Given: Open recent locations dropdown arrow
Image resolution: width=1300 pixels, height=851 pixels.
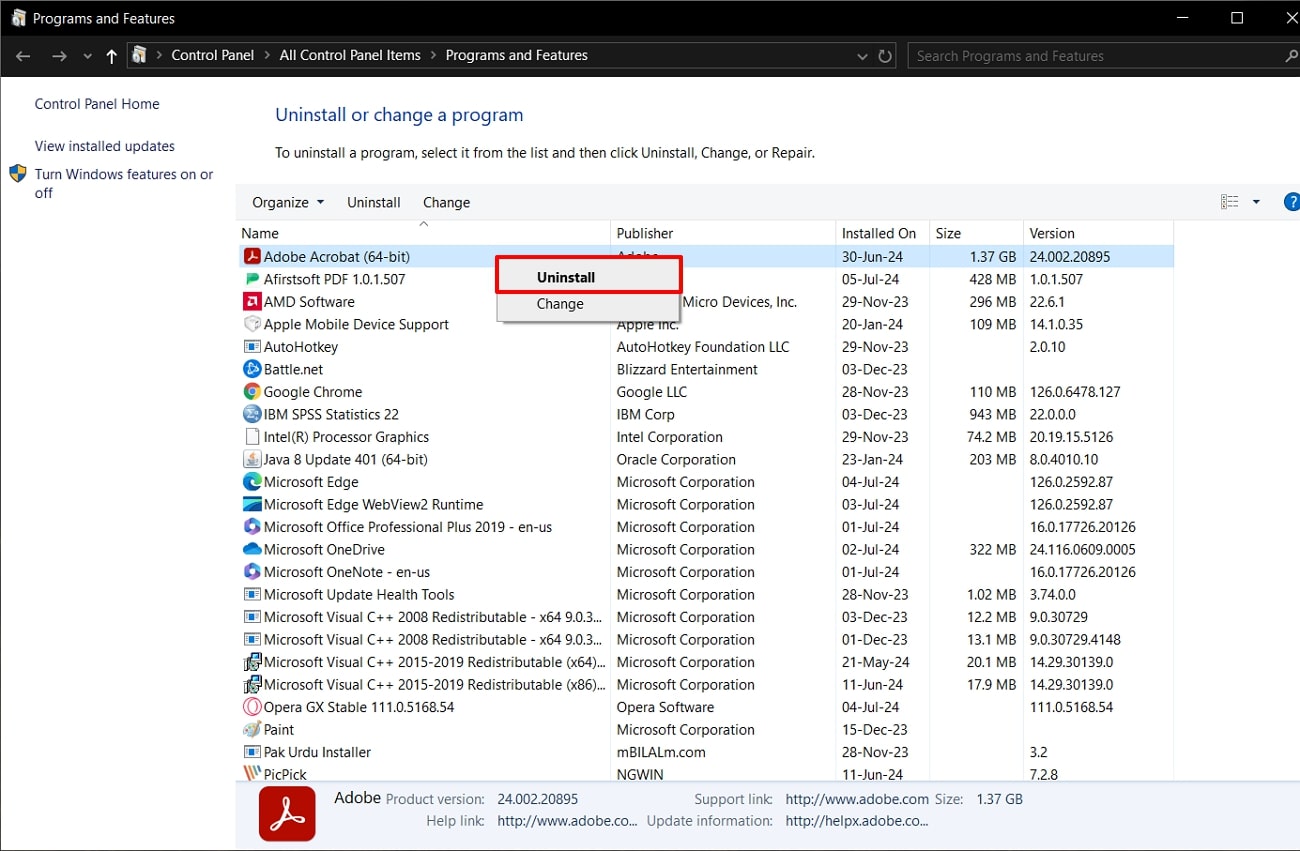Looking at the screenshot, I should pyautogui.click(x=88, y=56).
